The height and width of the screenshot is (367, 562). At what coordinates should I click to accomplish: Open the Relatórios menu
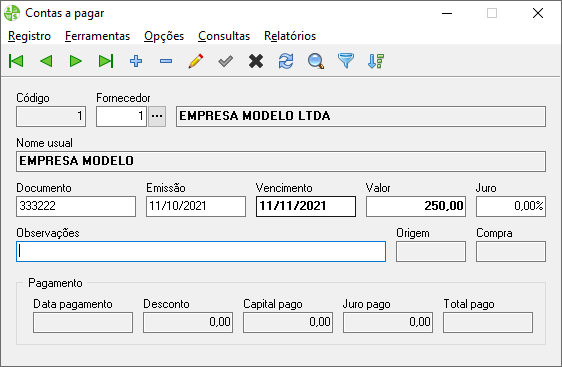click(x=290, y=36)
